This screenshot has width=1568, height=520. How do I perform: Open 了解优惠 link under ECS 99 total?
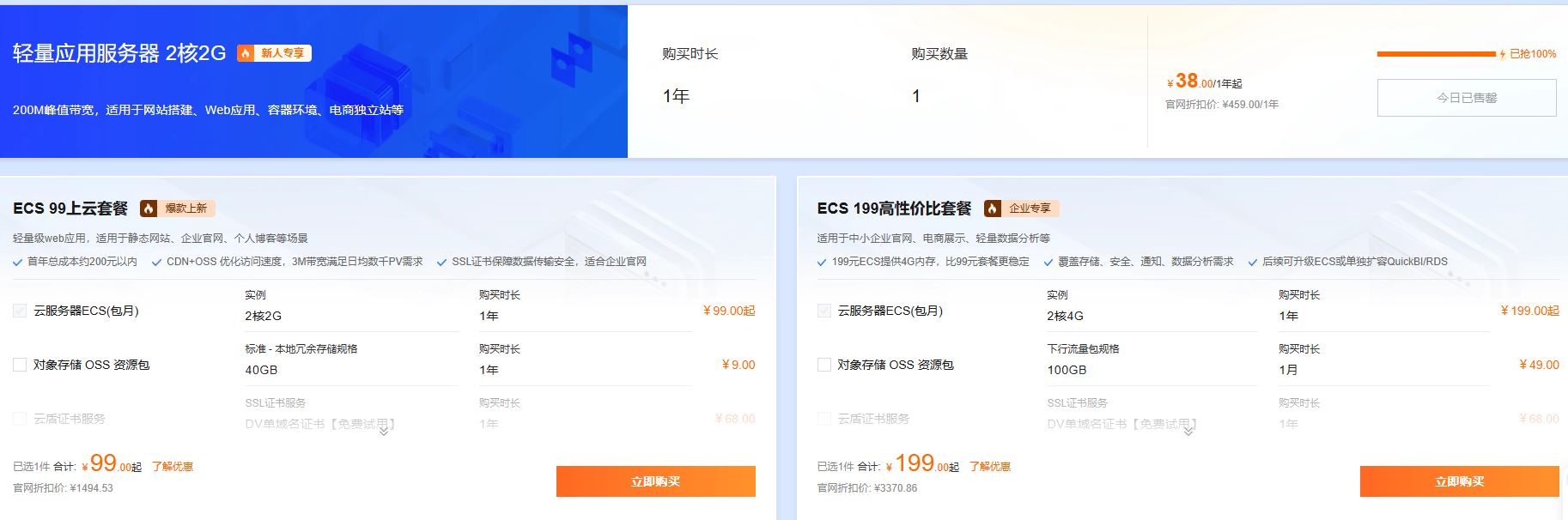click(173, 467)
